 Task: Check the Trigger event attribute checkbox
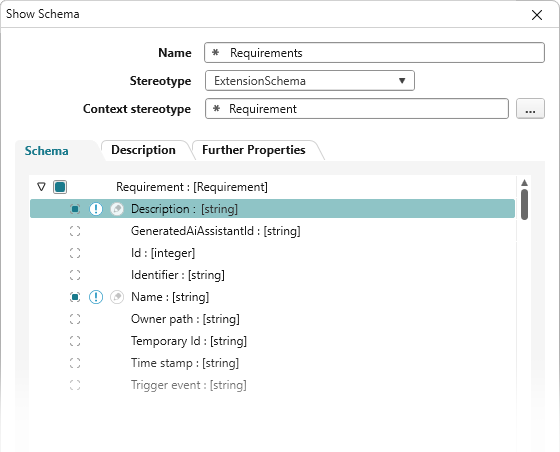(75, 385)
